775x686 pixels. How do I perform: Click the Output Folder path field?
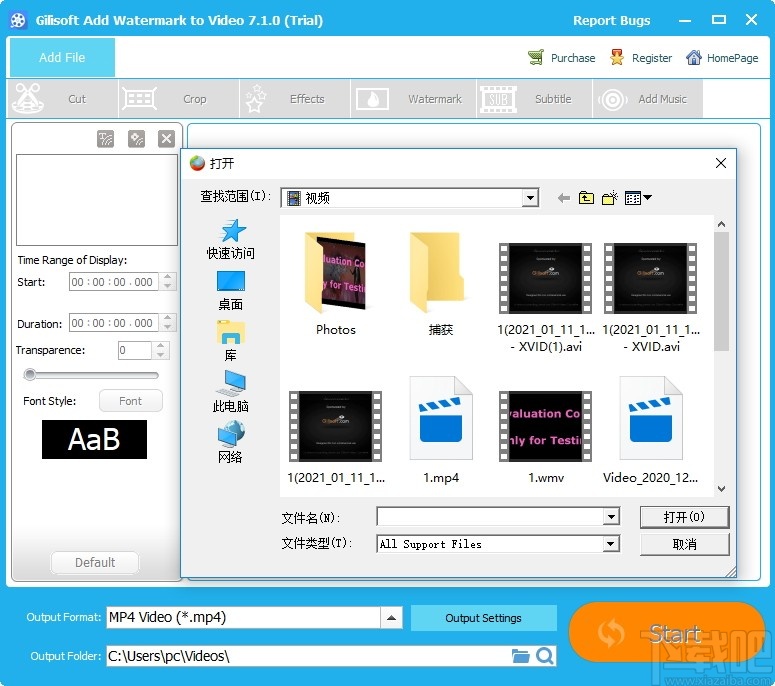click(x=309, y=656)
